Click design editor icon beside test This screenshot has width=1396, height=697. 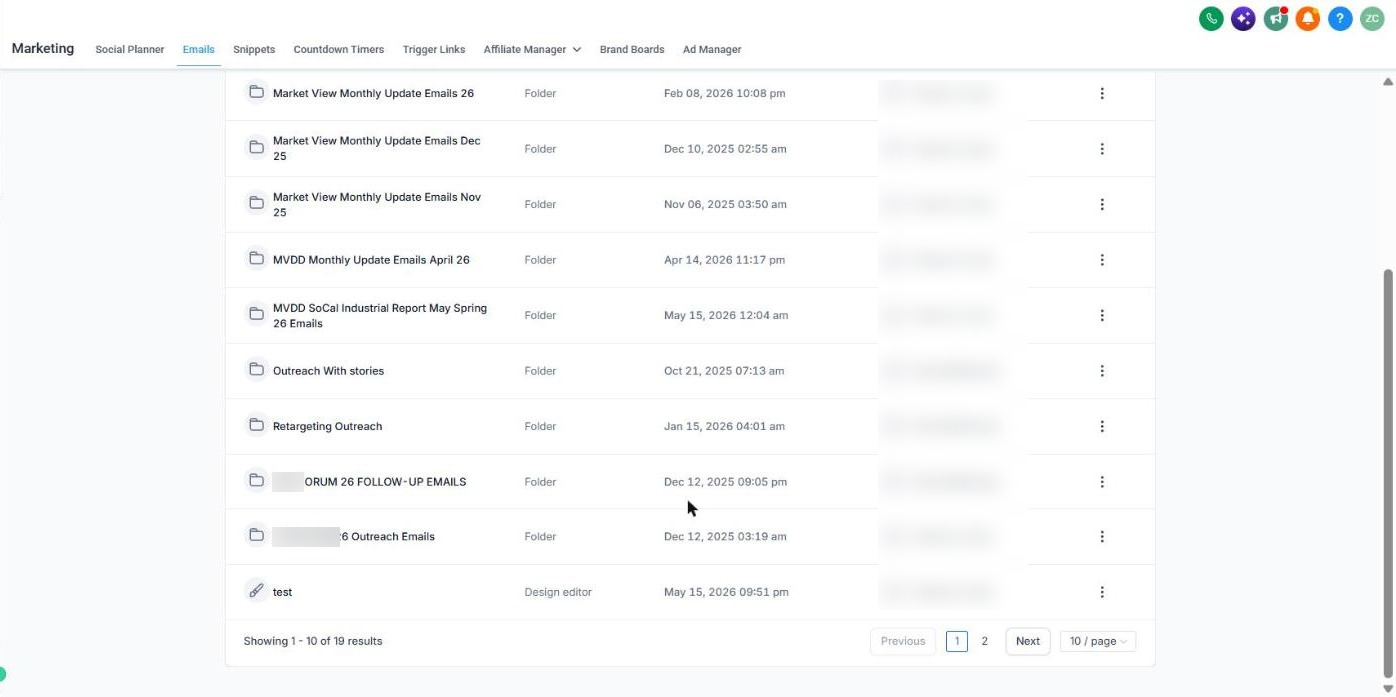(256, 590)
